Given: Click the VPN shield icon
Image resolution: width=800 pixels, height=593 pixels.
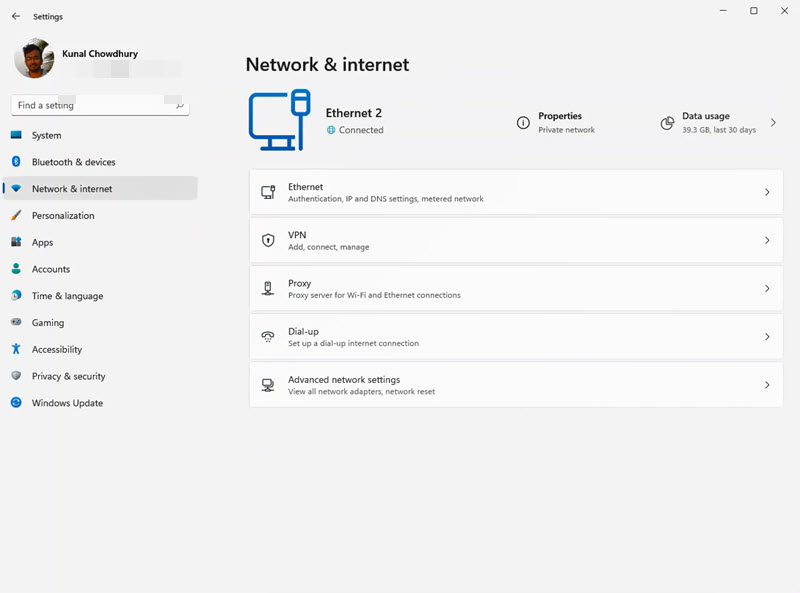Looking at the screenshot, I should (x=268, y=240).
